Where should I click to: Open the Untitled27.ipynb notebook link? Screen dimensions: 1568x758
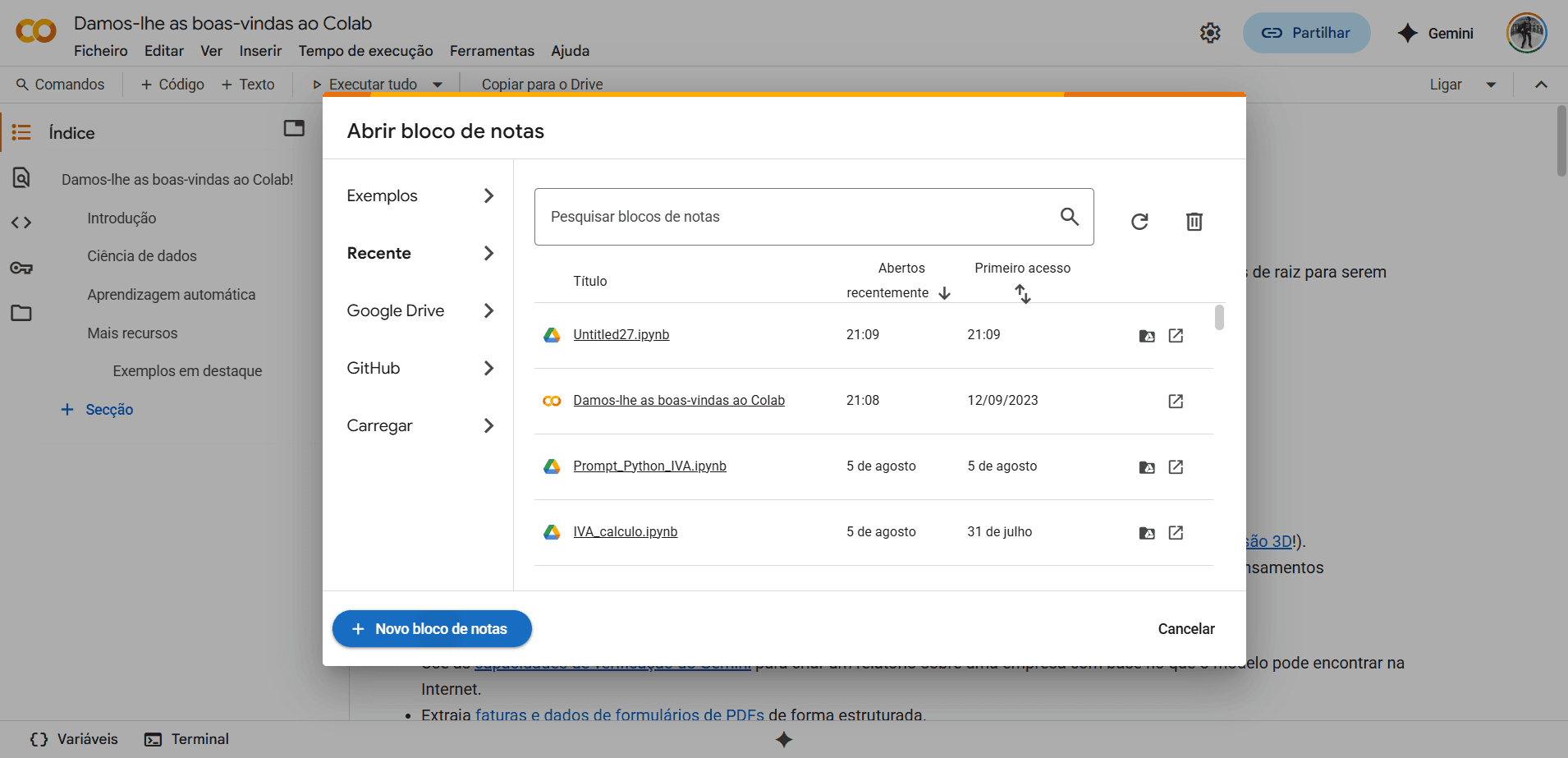coord(621,334)
